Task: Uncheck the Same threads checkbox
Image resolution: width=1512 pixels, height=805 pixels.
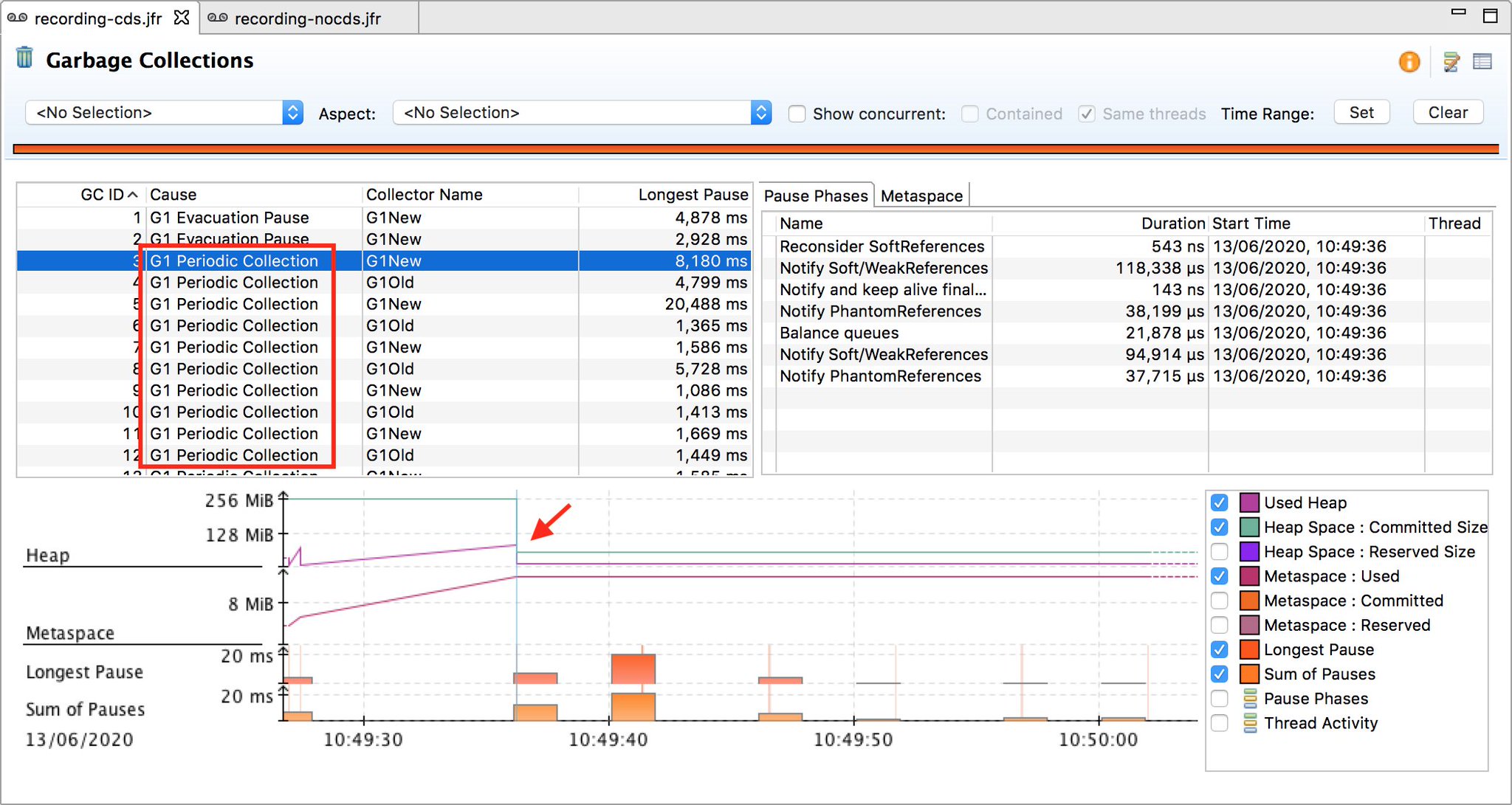Action: pos(1087,114)
